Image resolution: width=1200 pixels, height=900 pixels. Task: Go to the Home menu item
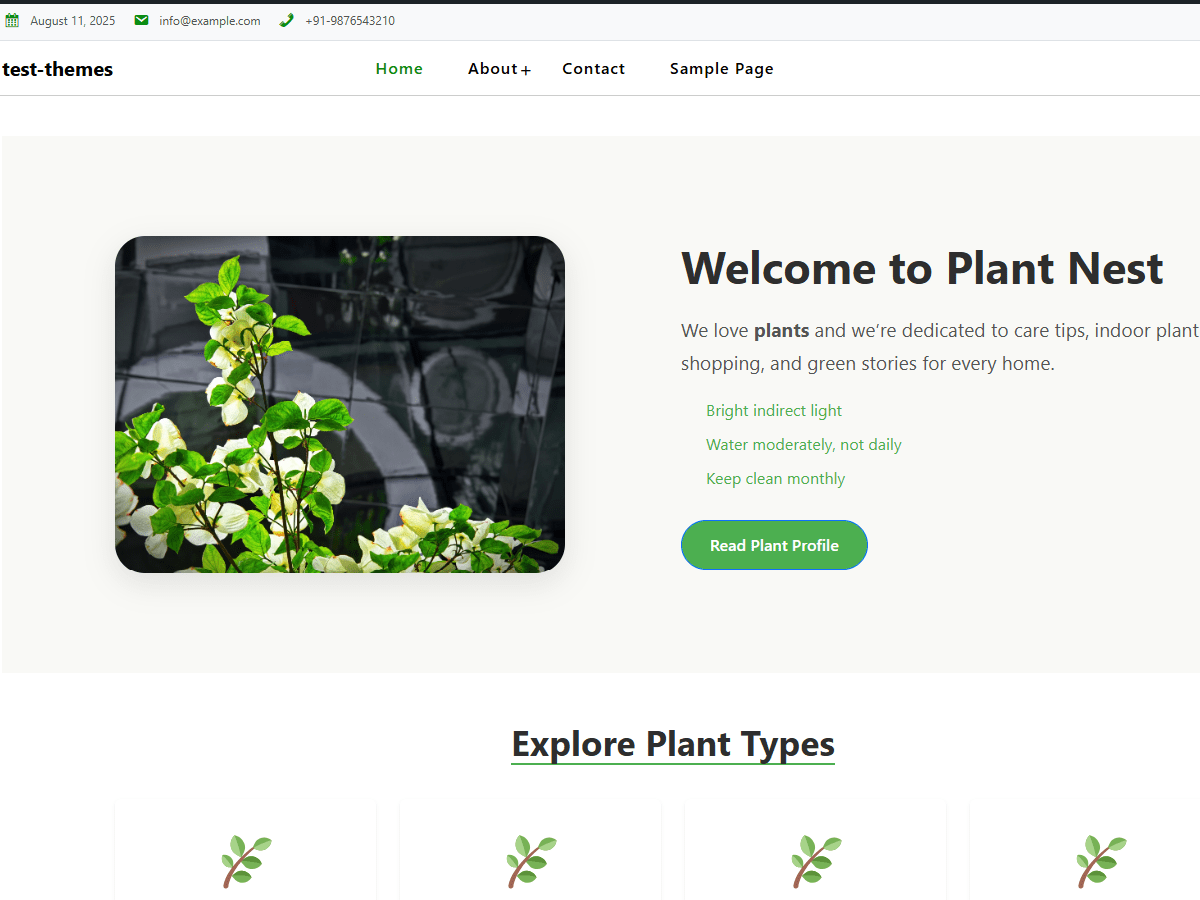[399, 69]
